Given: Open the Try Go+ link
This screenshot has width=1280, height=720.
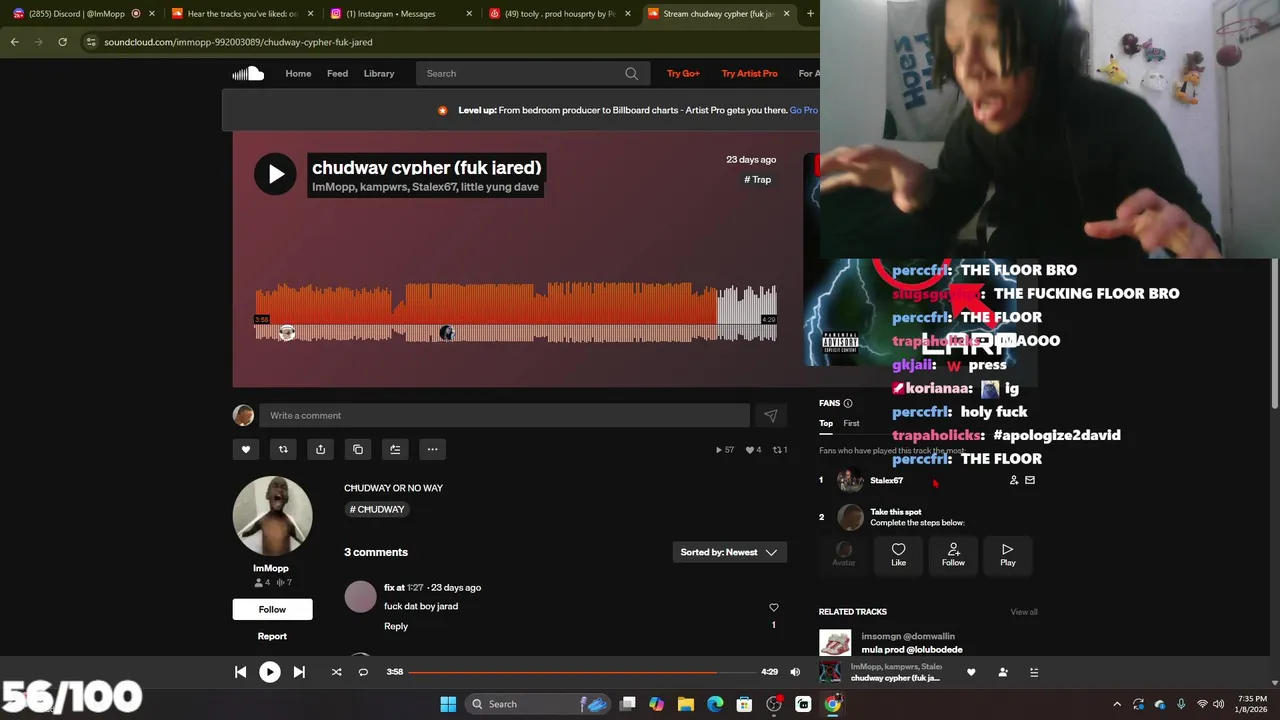Looking at the screenshot, I should point(683,73).
